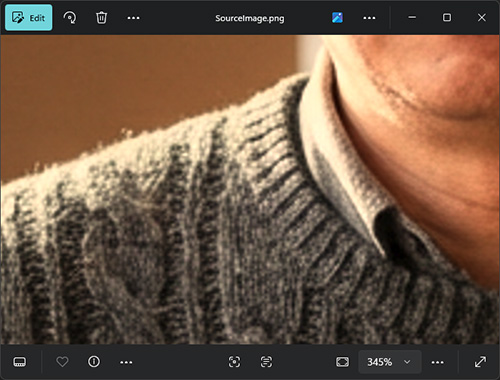
Task: Toggle the filmstrip view icon
Action: [x=19, y=362]
